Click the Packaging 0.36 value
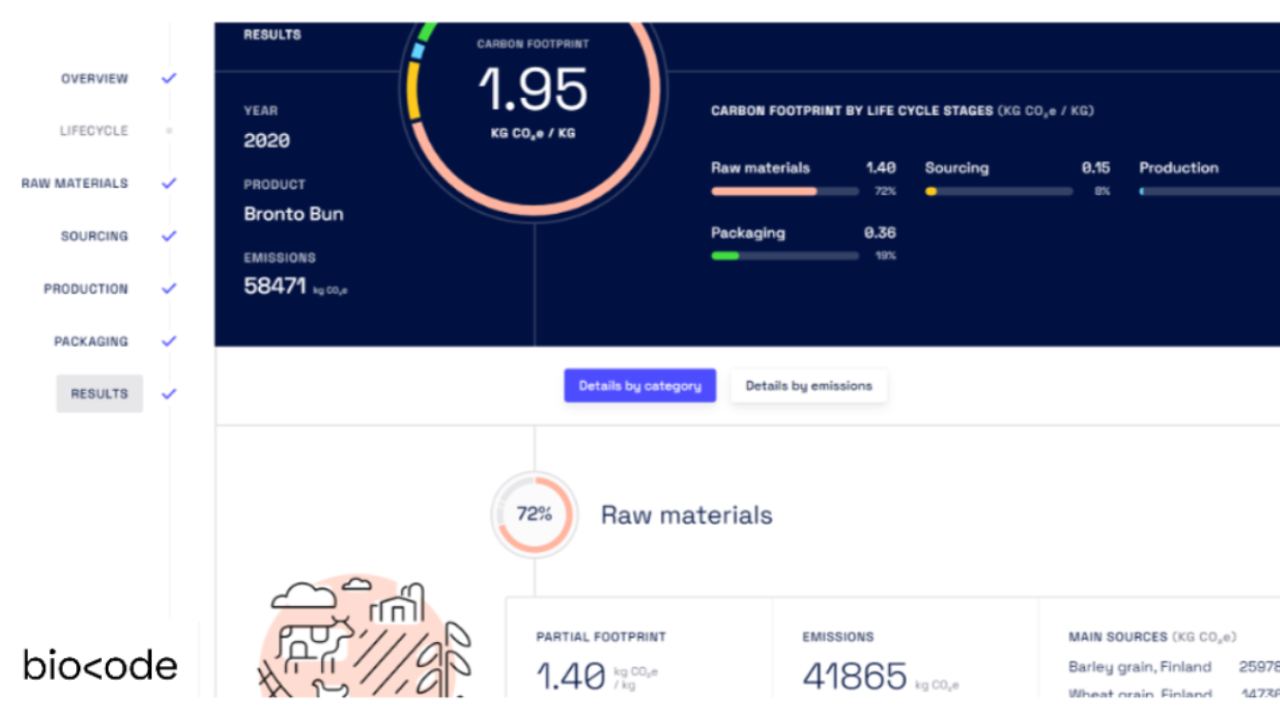The image size is (1280, 720). click(x=880, y=233)
